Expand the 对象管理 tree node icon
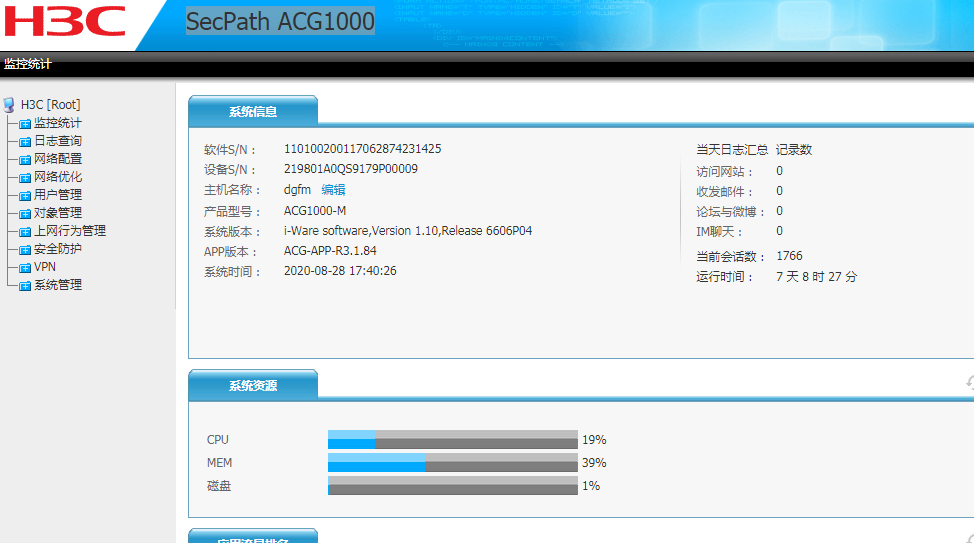The image size is (974, 543). click(25, 214)
